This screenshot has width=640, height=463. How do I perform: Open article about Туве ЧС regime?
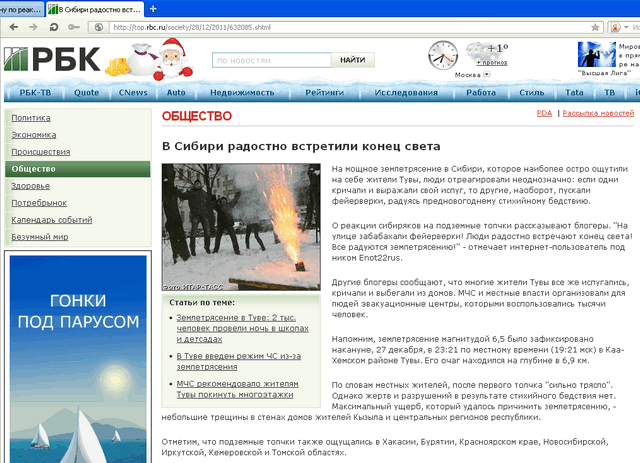[238, 361]
